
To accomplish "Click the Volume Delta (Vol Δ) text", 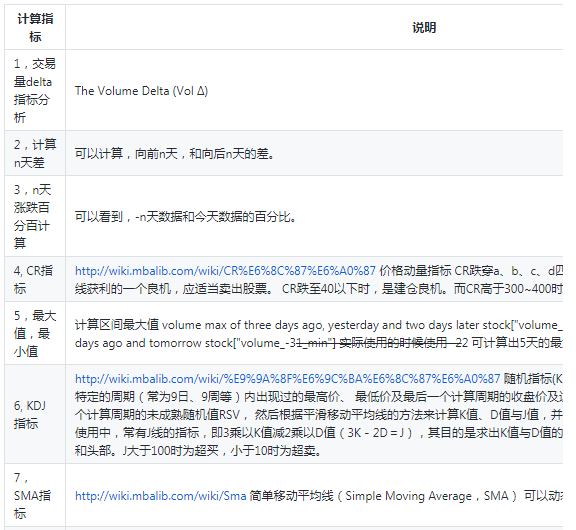I will [x=141, y=91].
